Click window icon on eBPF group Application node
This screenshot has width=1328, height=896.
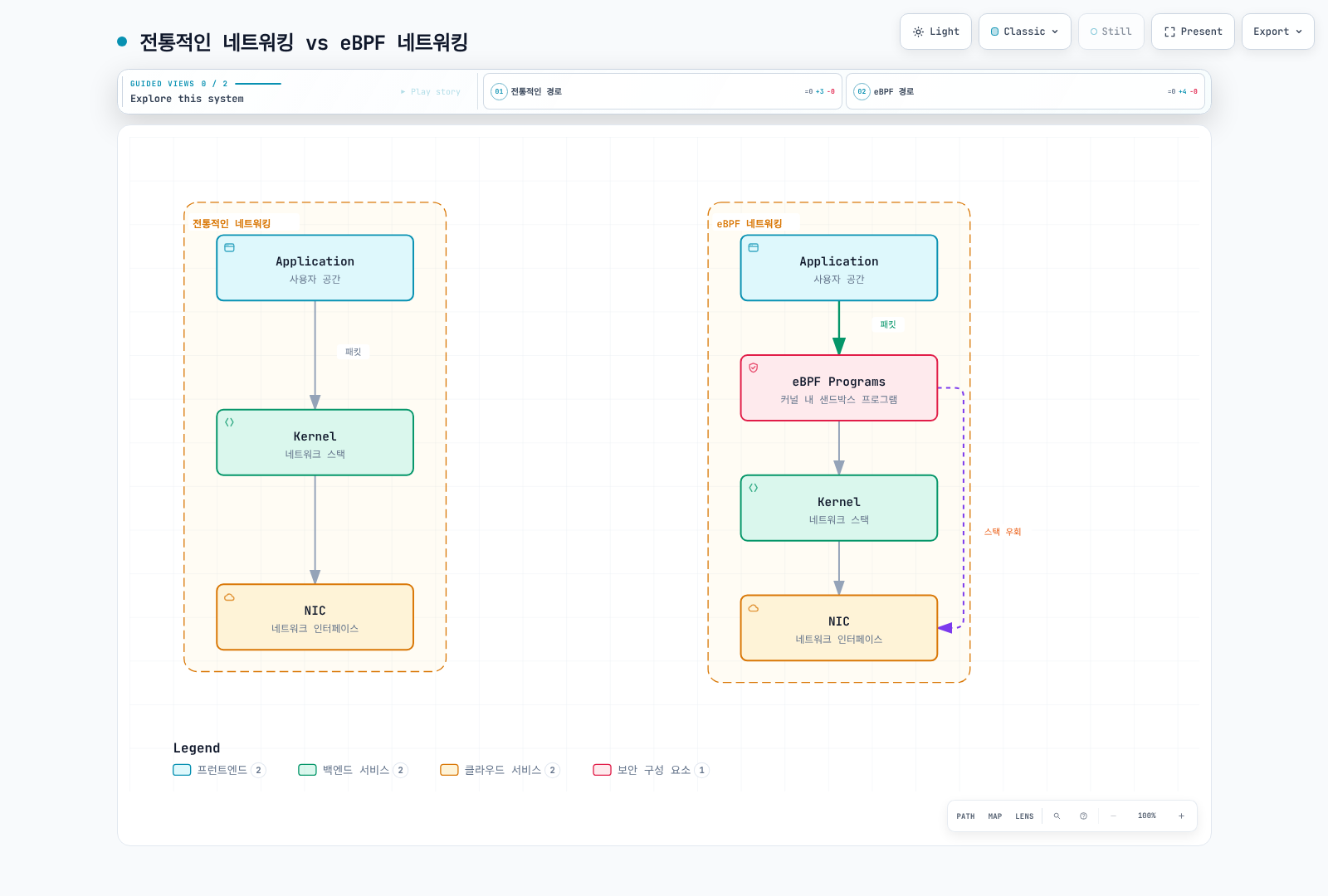(754, 247)
